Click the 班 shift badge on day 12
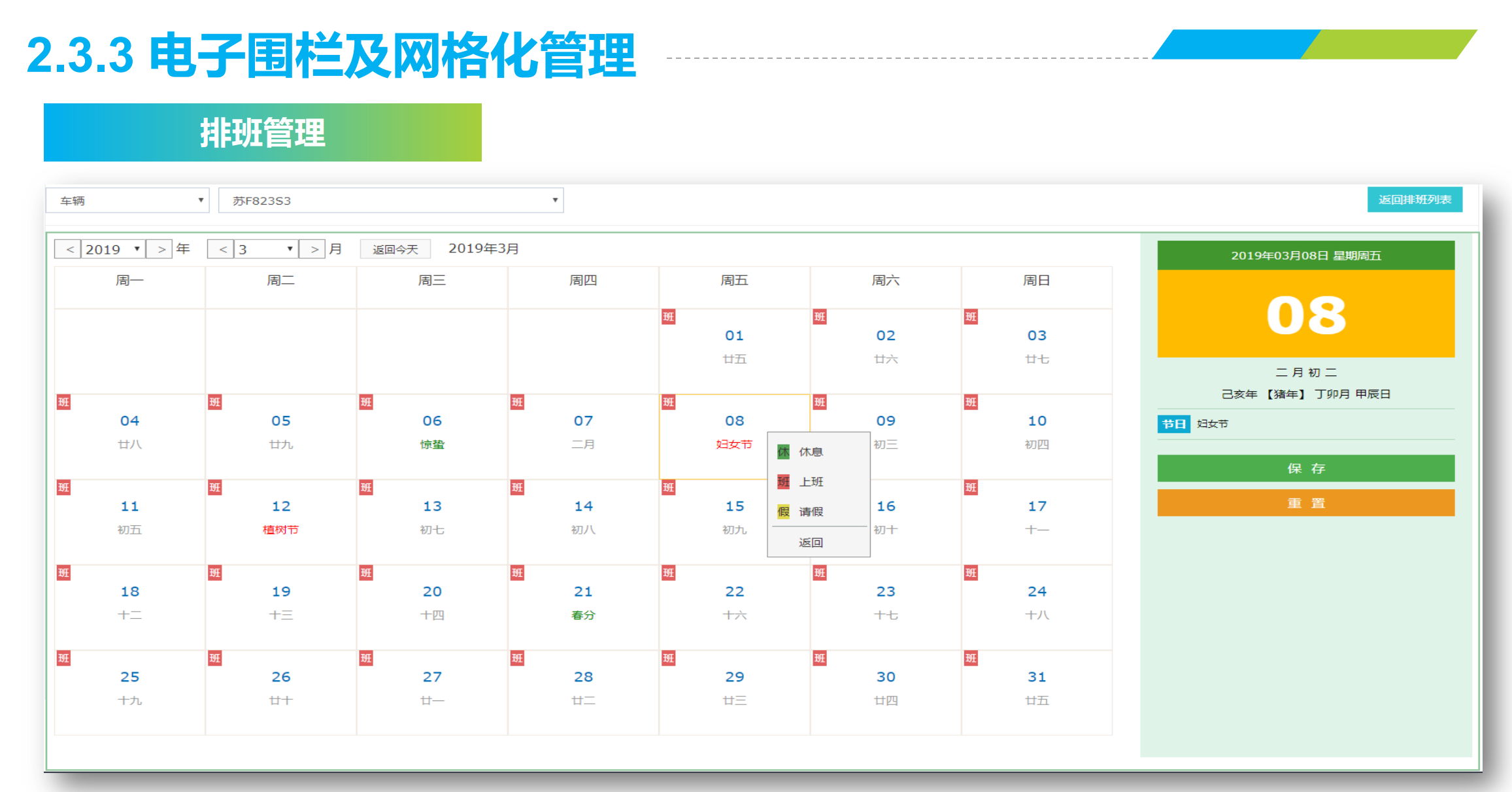Viewport: 1512px width, 792px height. click(214, 488)
